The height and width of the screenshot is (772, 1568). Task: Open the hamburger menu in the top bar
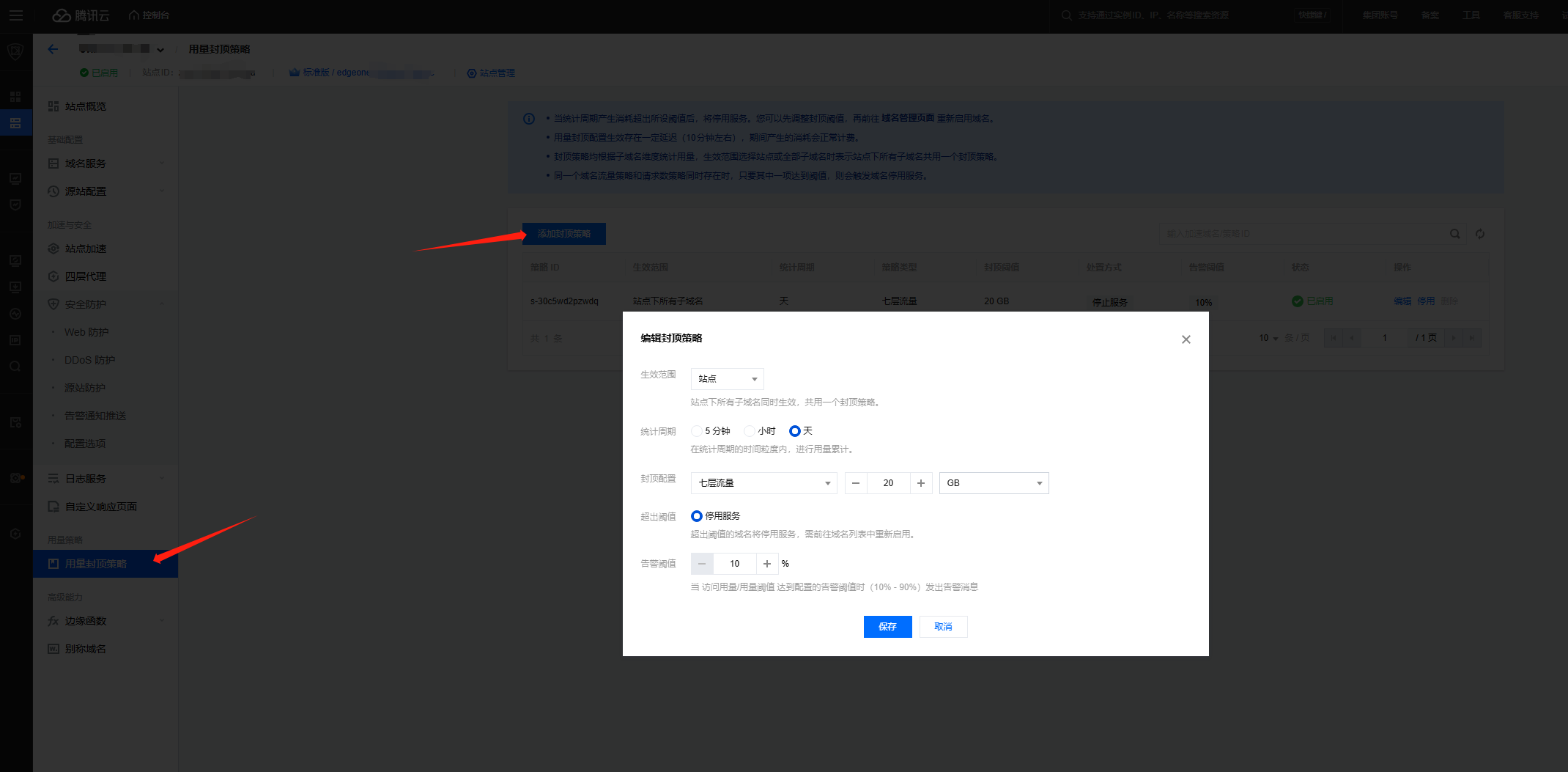(15, 15)
